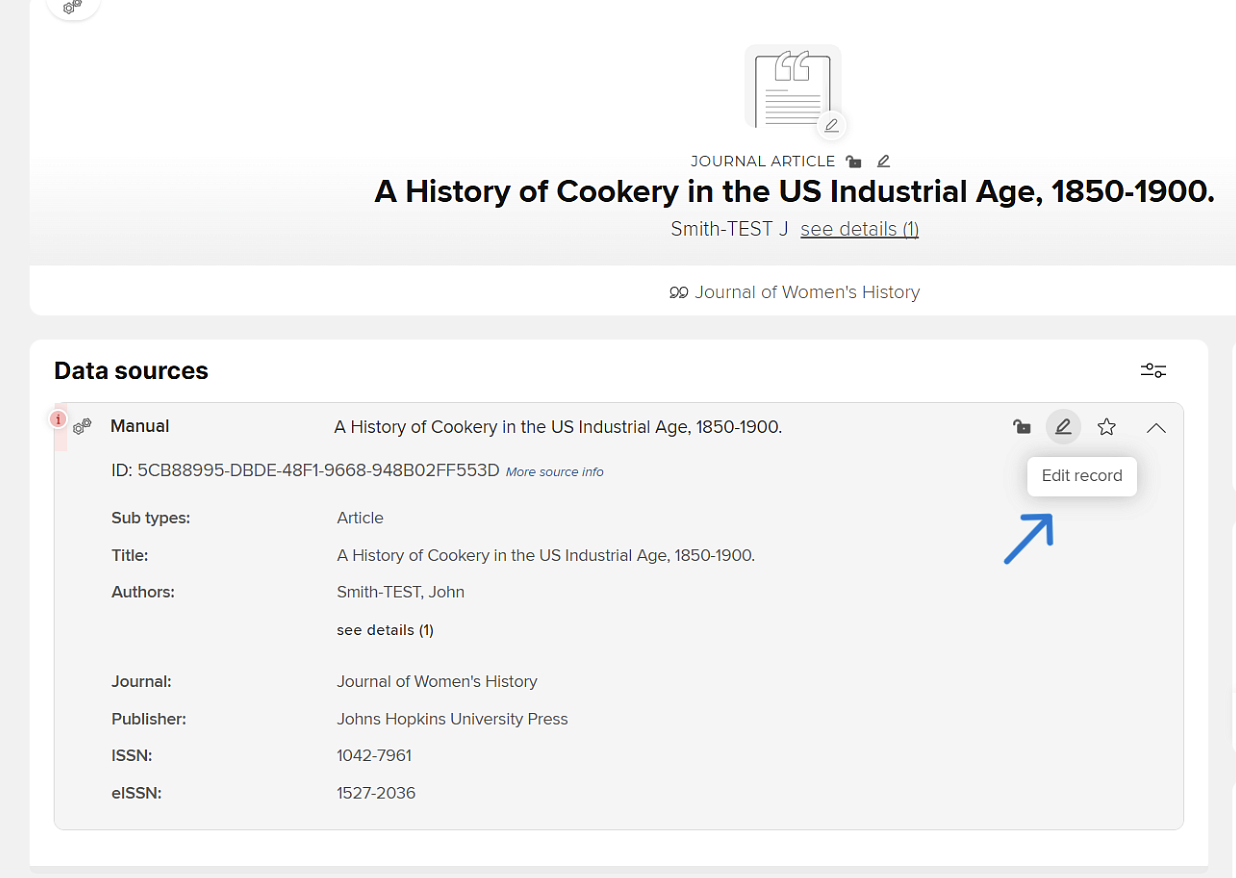This screenshot has height=878, width=1236.
Task: Click the Manual source label
Action: (x=139, y=426)
